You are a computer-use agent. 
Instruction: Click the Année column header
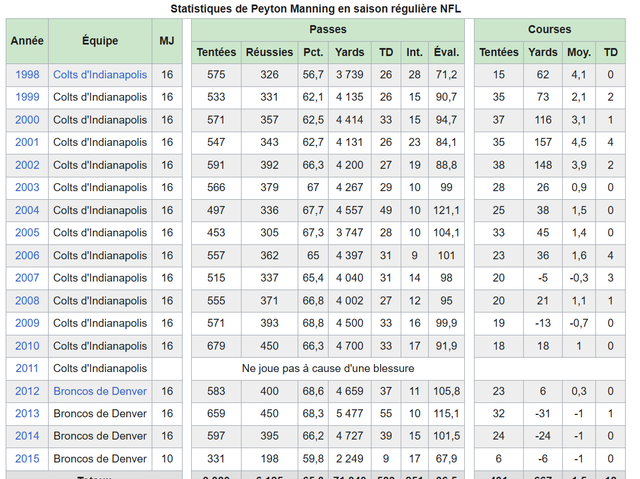point(26,41)
